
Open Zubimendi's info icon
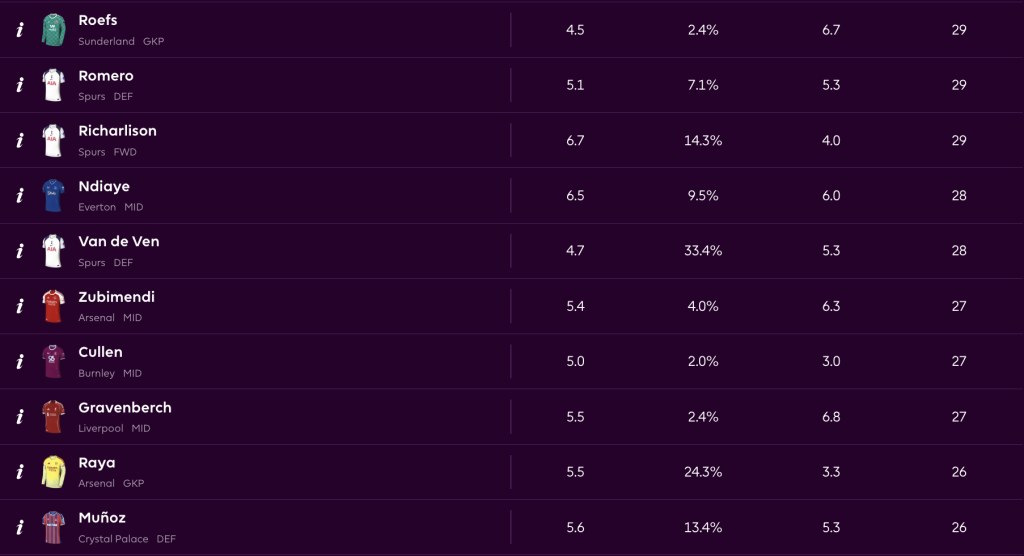click(20, 307)
